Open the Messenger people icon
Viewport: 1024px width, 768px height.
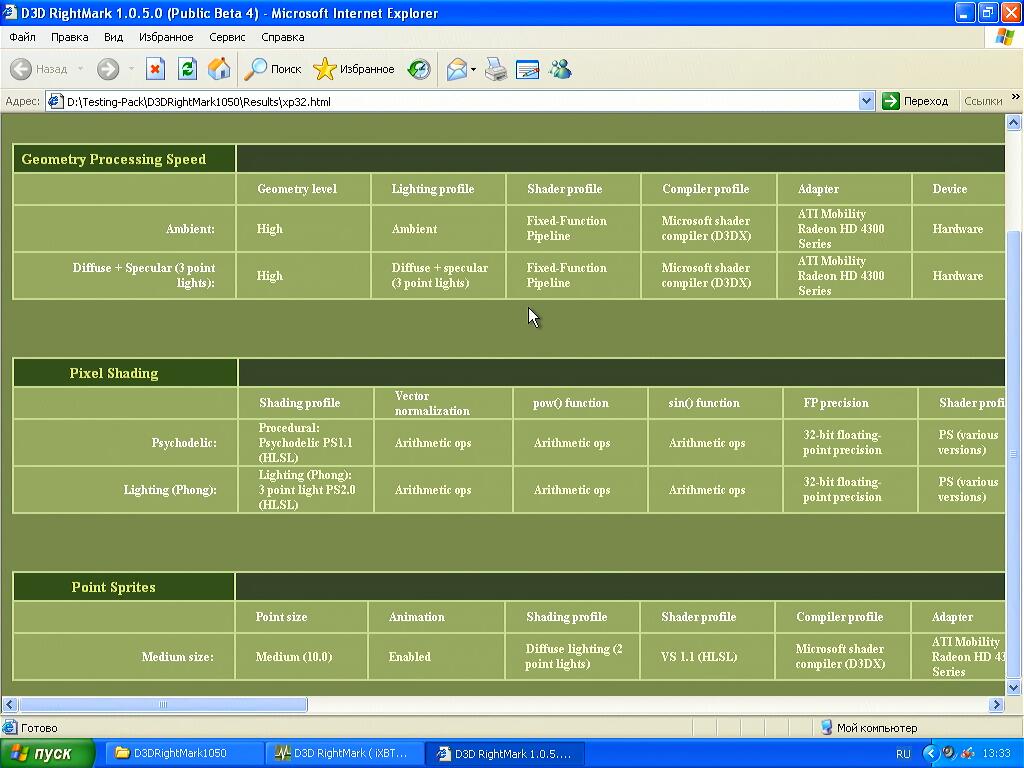click(560, 69)
